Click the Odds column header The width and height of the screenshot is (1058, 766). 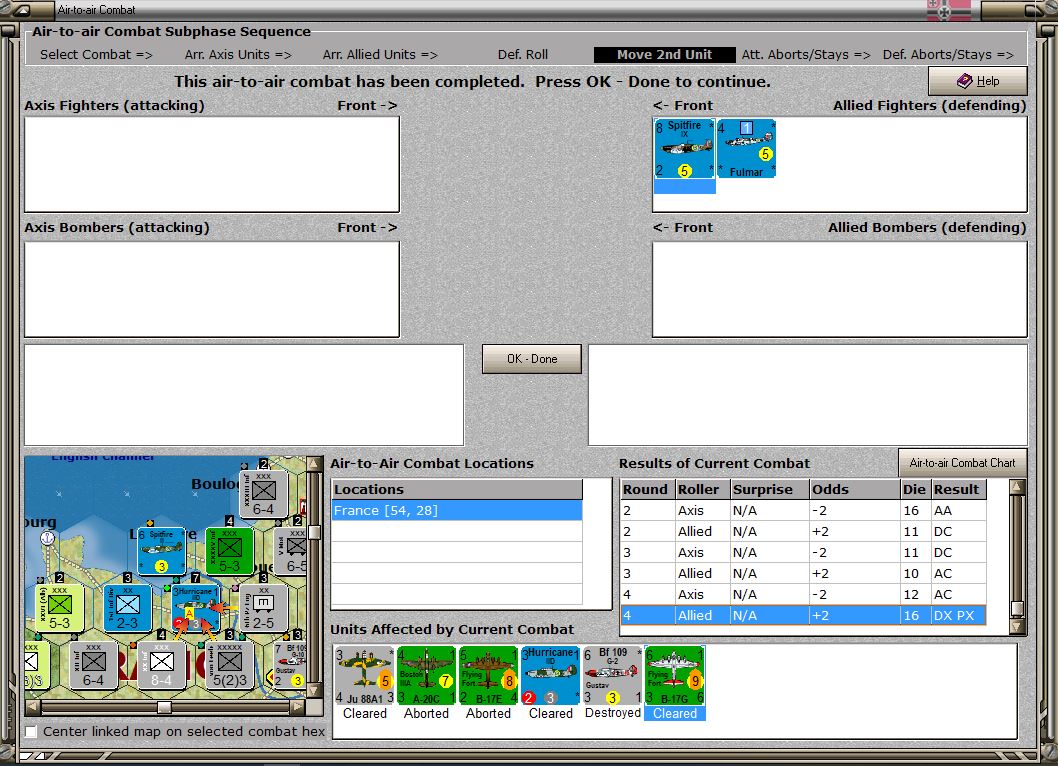(855, 489)
